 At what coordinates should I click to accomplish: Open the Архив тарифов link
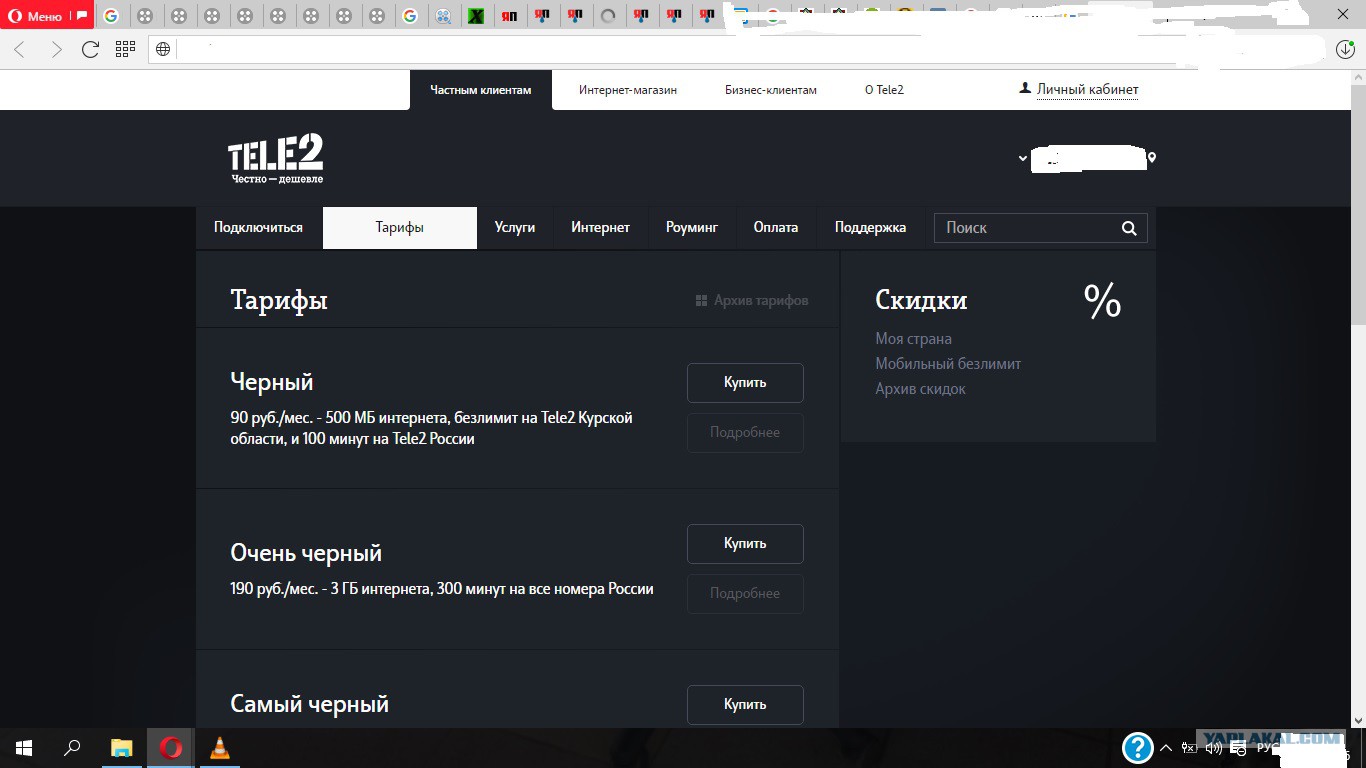click(761, 300)
